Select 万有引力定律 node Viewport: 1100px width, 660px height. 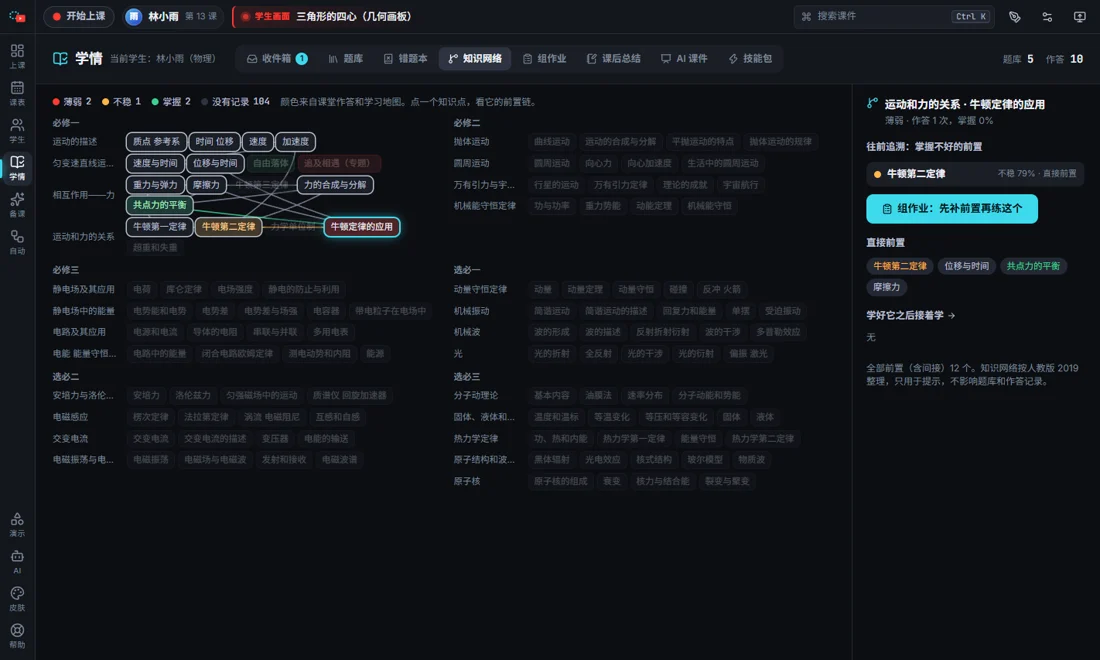point(621,185)
